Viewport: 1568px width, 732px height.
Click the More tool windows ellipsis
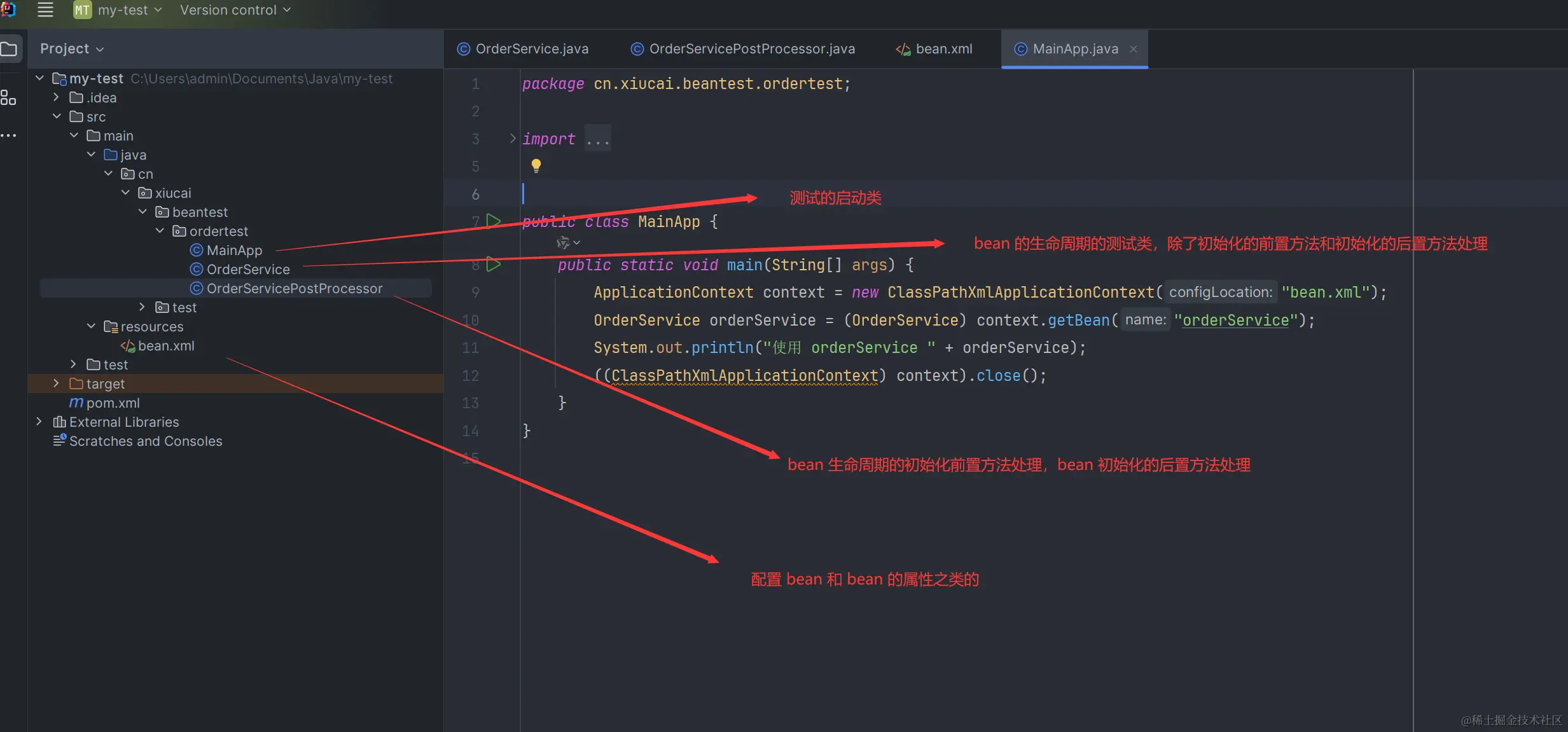[x=8, y=135]
